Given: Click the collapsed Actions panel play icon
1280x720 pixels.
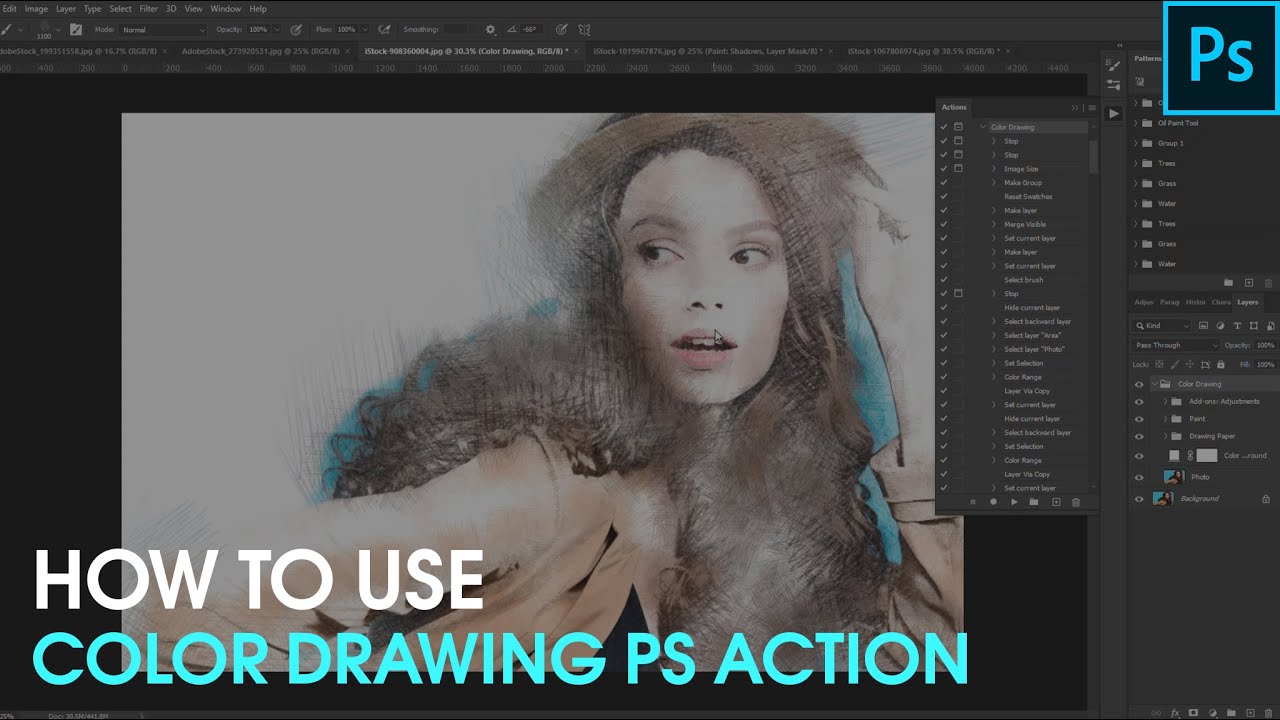Looking at the screenshot, I should tap(1113, 113).
